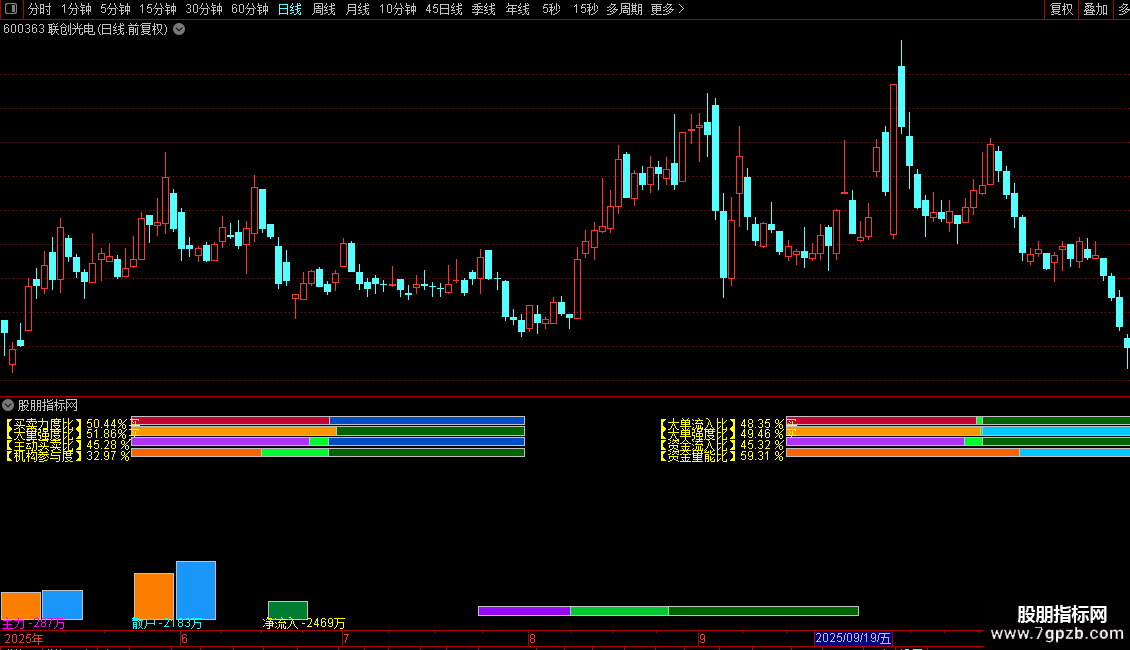Screen dimensions: 1130x650
Task: Click the 资金流入比 45.32% label
Action: [721, 445]
